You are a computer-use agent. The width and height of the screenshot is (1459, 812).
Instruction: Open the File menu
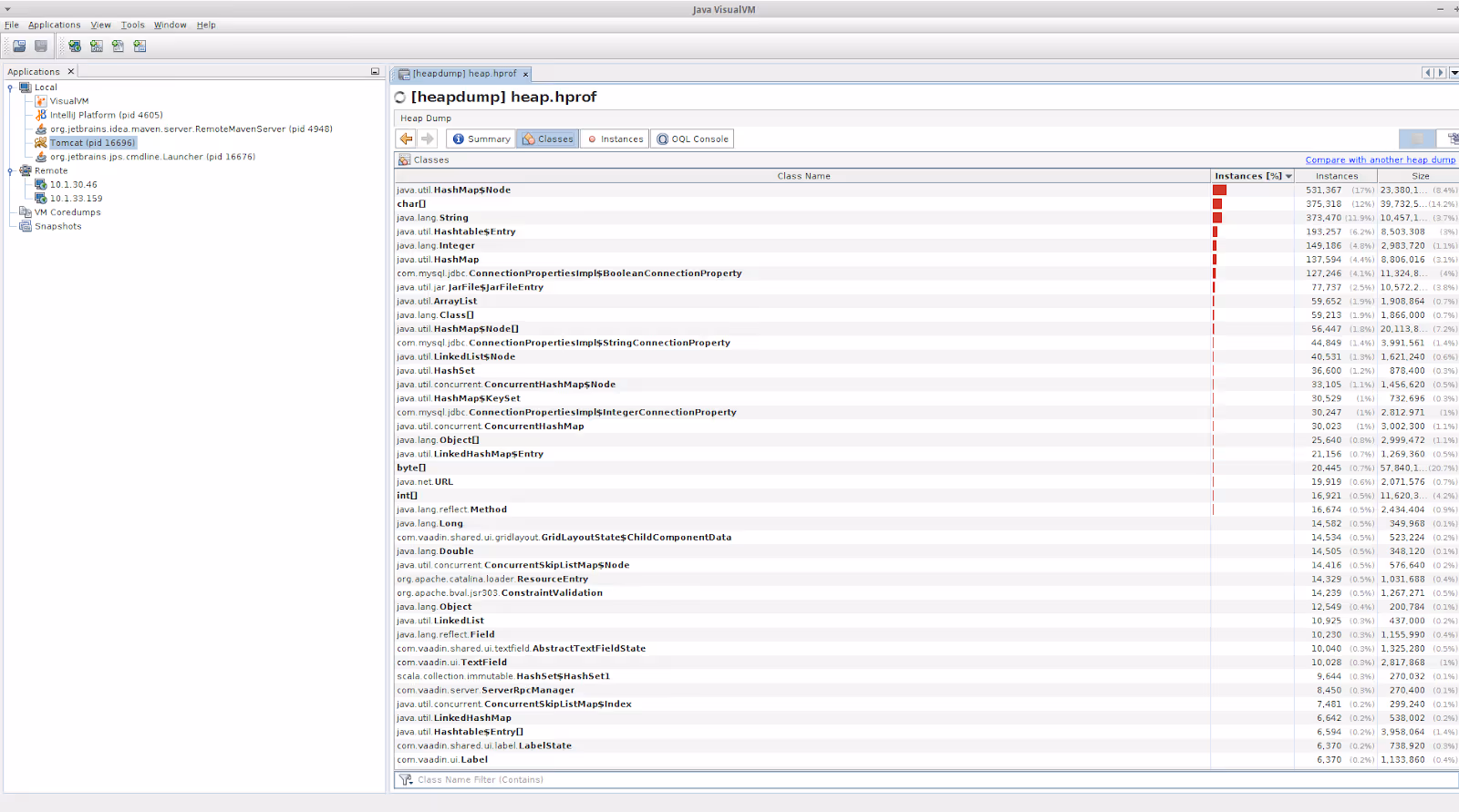pyautogui.click(x=12, y=25)
